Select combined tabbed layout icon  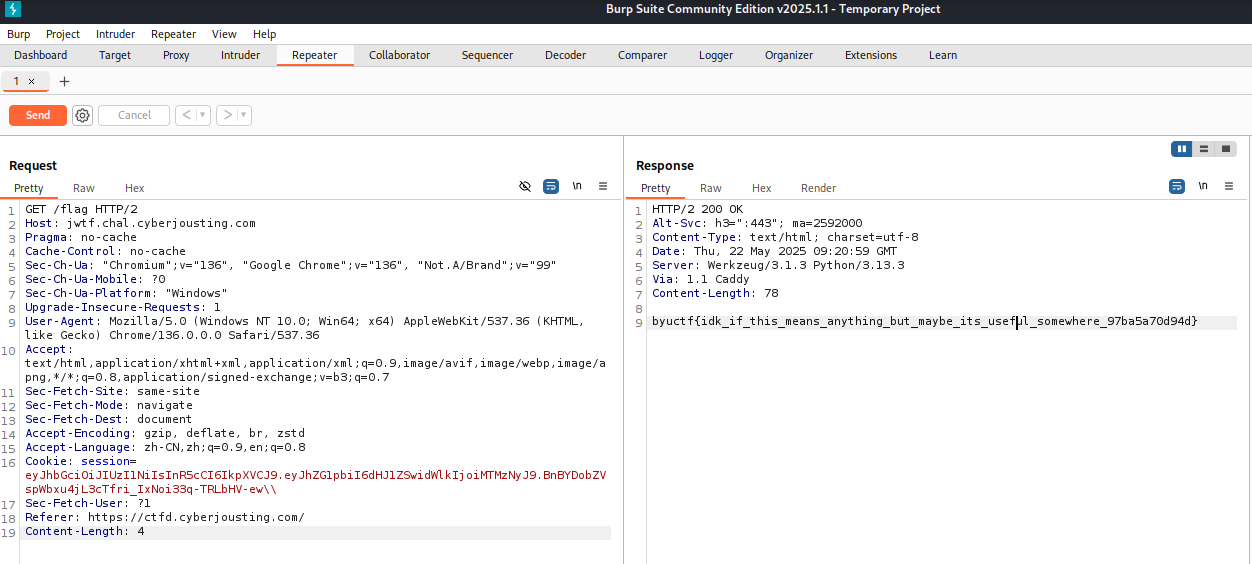(1226, 149)
